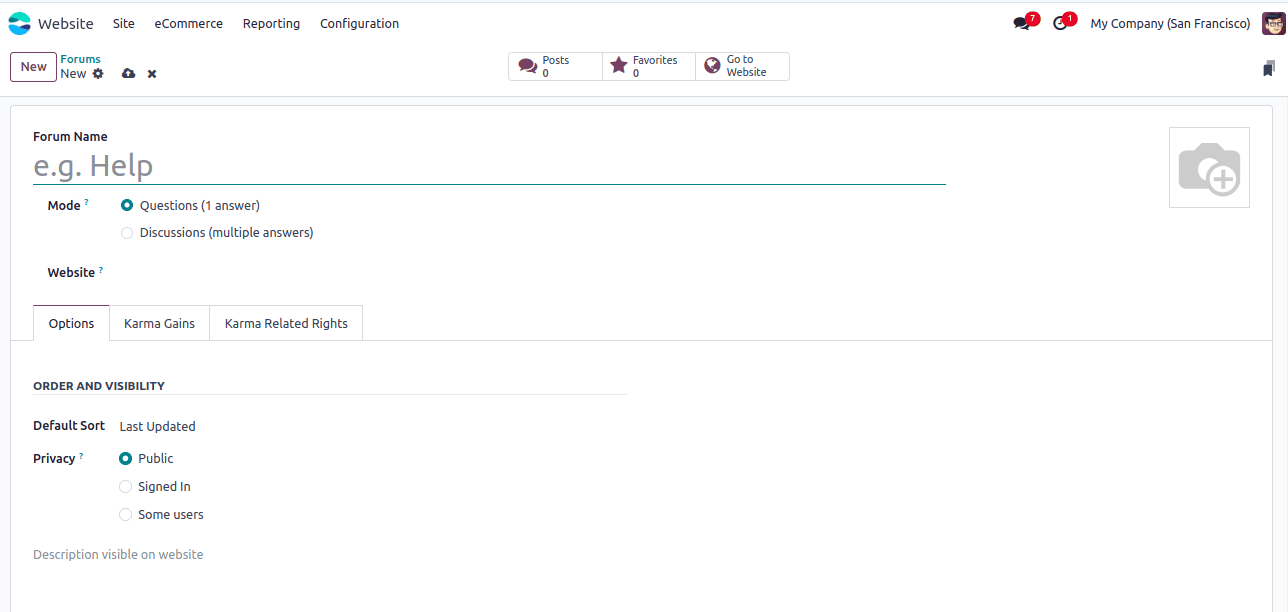The height and width of the screenshot is (612, 1288).
Task: Open the Default Sort selector showing Last Updated
Action: point(157,425)
